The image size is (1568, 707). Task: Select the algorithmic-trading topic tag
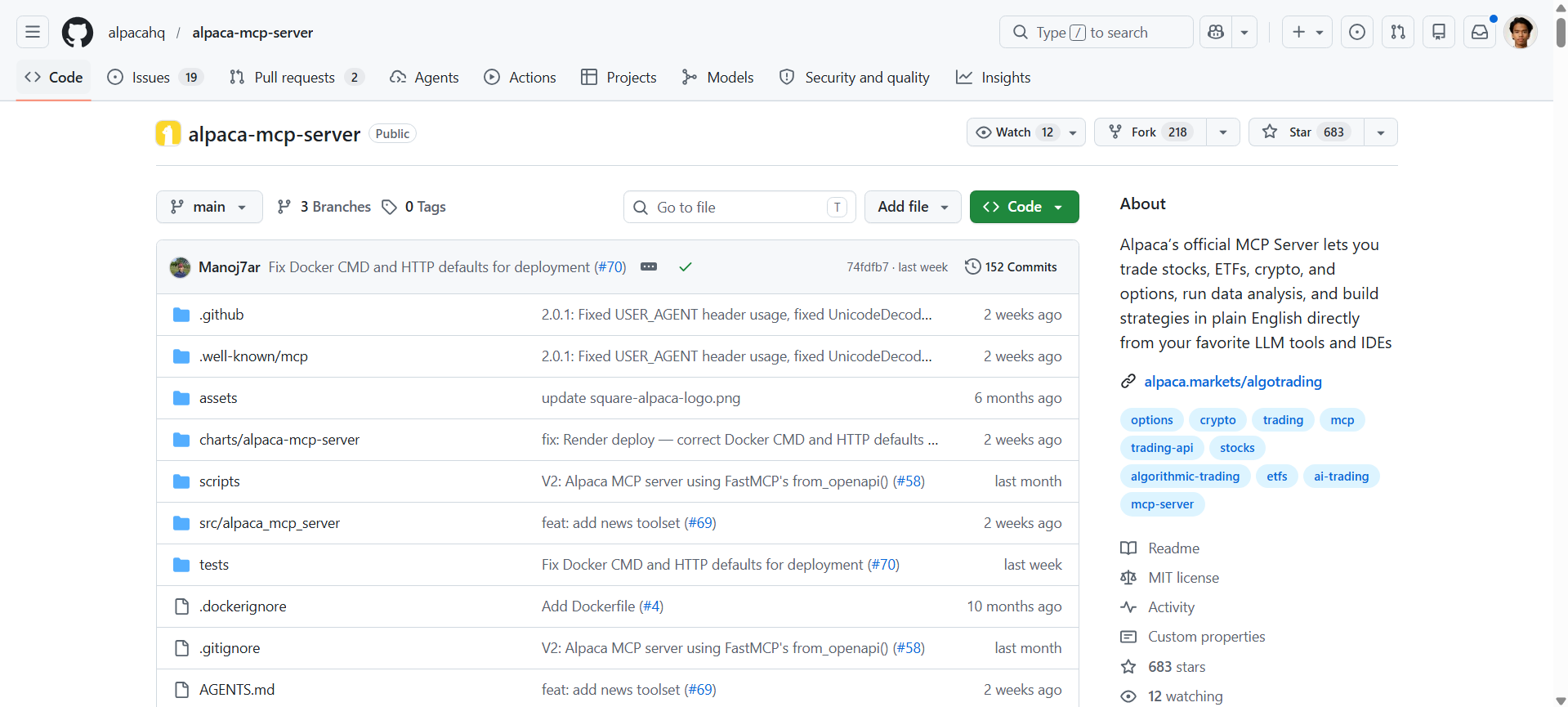(1185, 477)
